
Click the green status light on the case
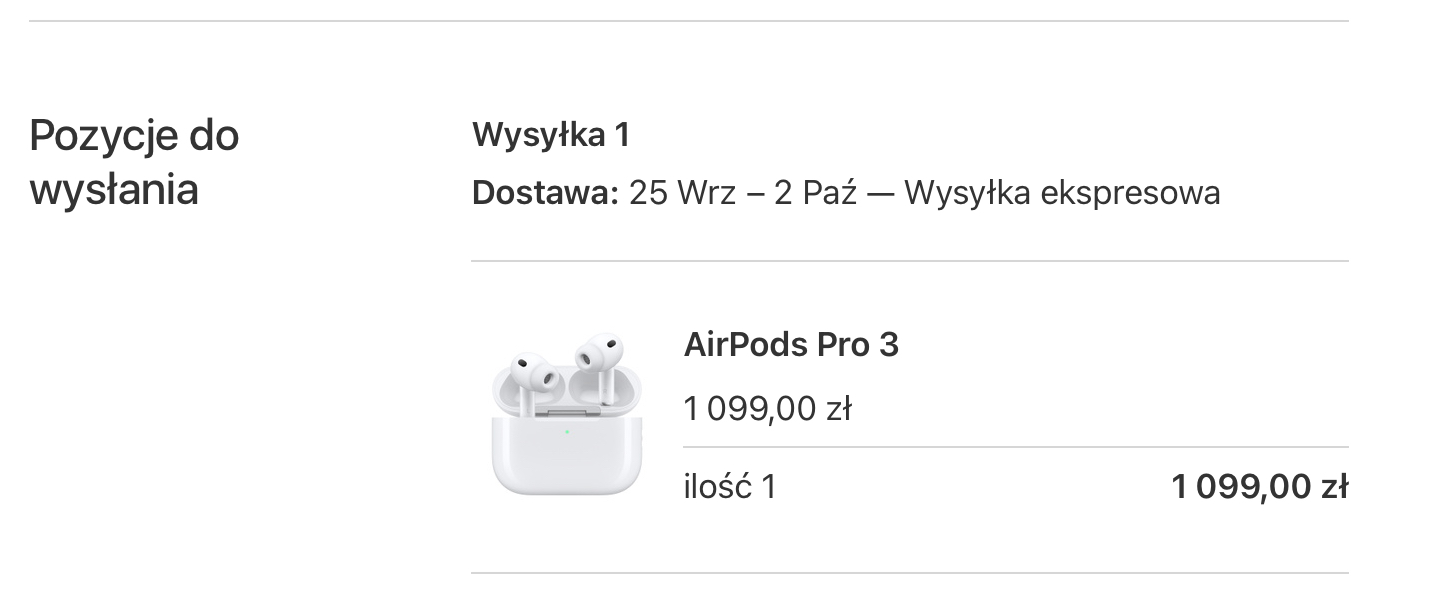567,432
